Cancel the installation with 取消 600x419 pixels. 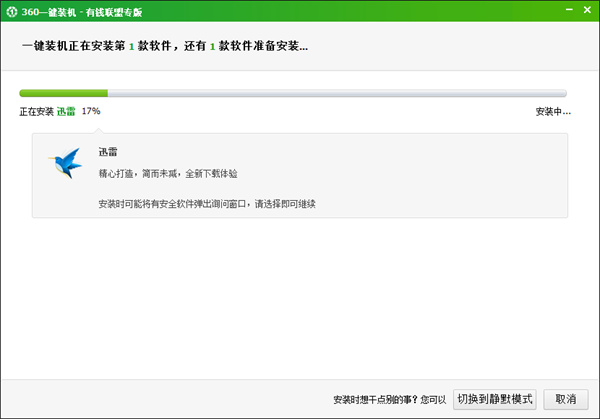(566, 399)
